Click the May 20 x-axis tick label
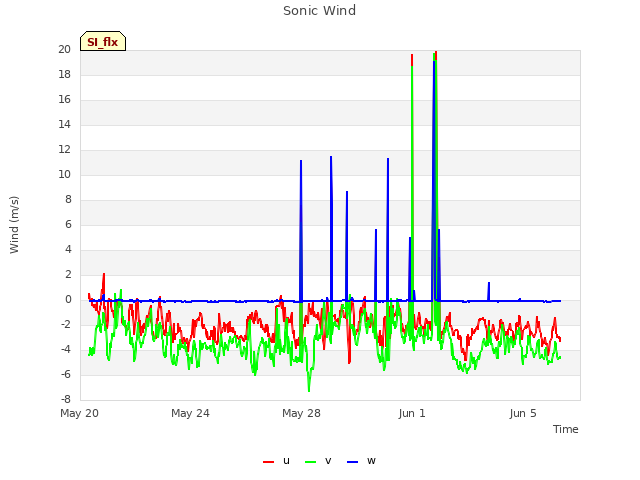The width and height of the screenshot is (640, 480). (x=80, y=413)
